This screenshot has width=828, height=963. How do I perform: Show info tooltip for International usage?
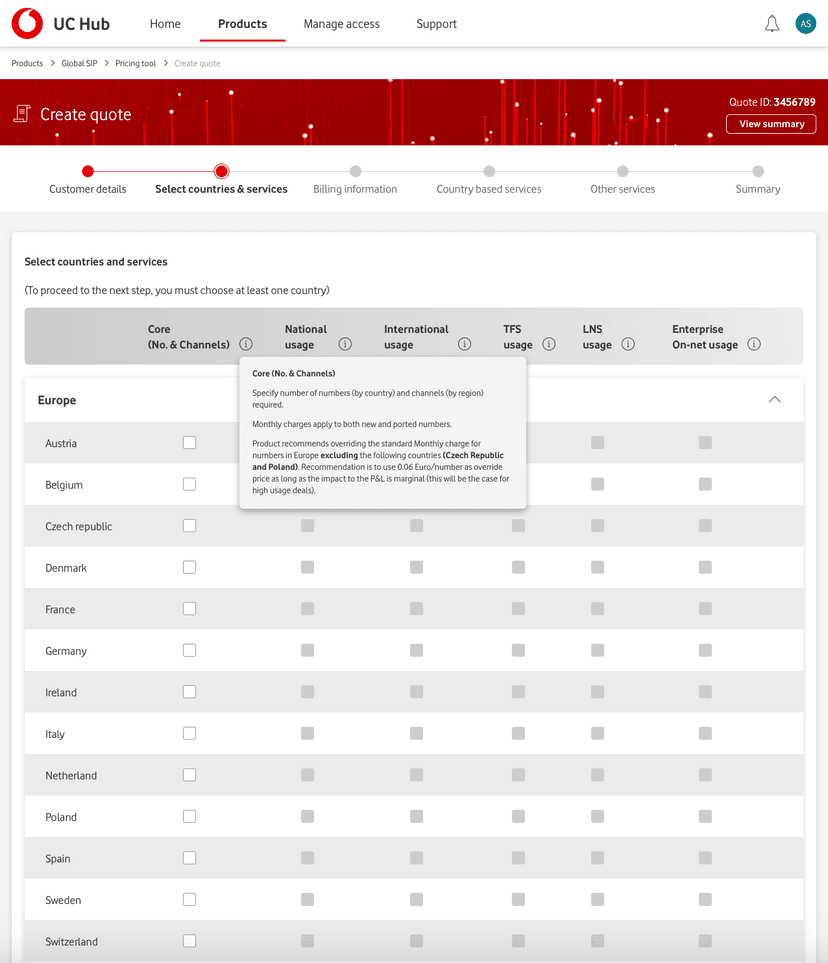point(464,344)
